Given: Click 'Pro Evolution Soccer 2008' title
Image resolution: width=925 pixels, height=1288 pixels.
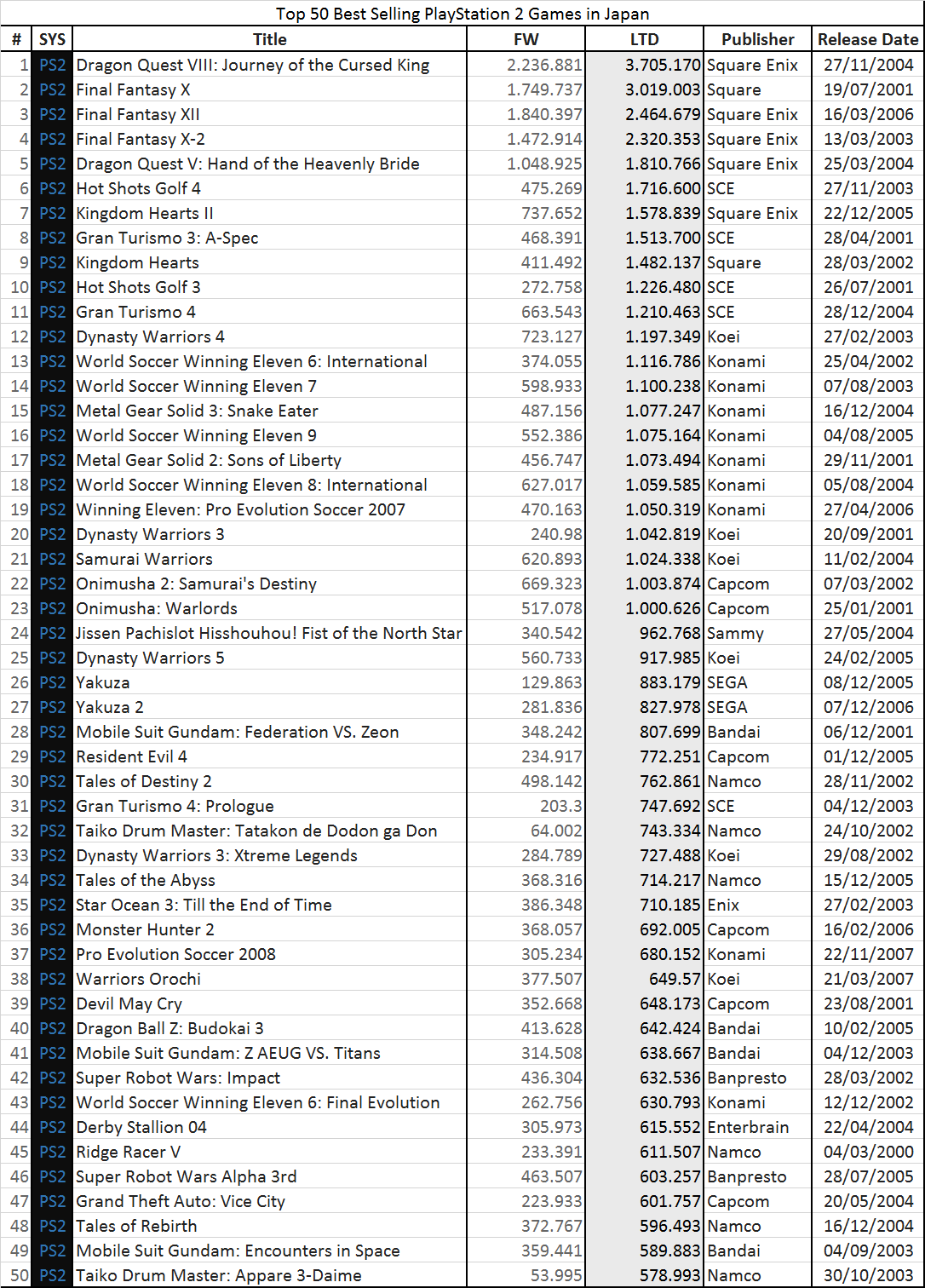Looking at the screenshot, I should (x=175, y=954).
